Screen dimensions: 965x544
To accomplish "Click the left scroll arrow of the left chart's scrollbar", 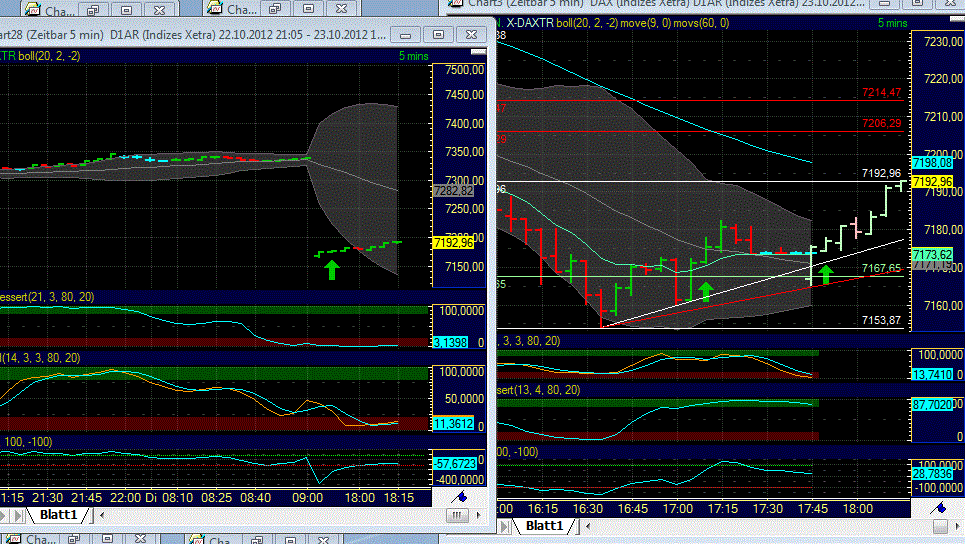I will tap(102, 515).
